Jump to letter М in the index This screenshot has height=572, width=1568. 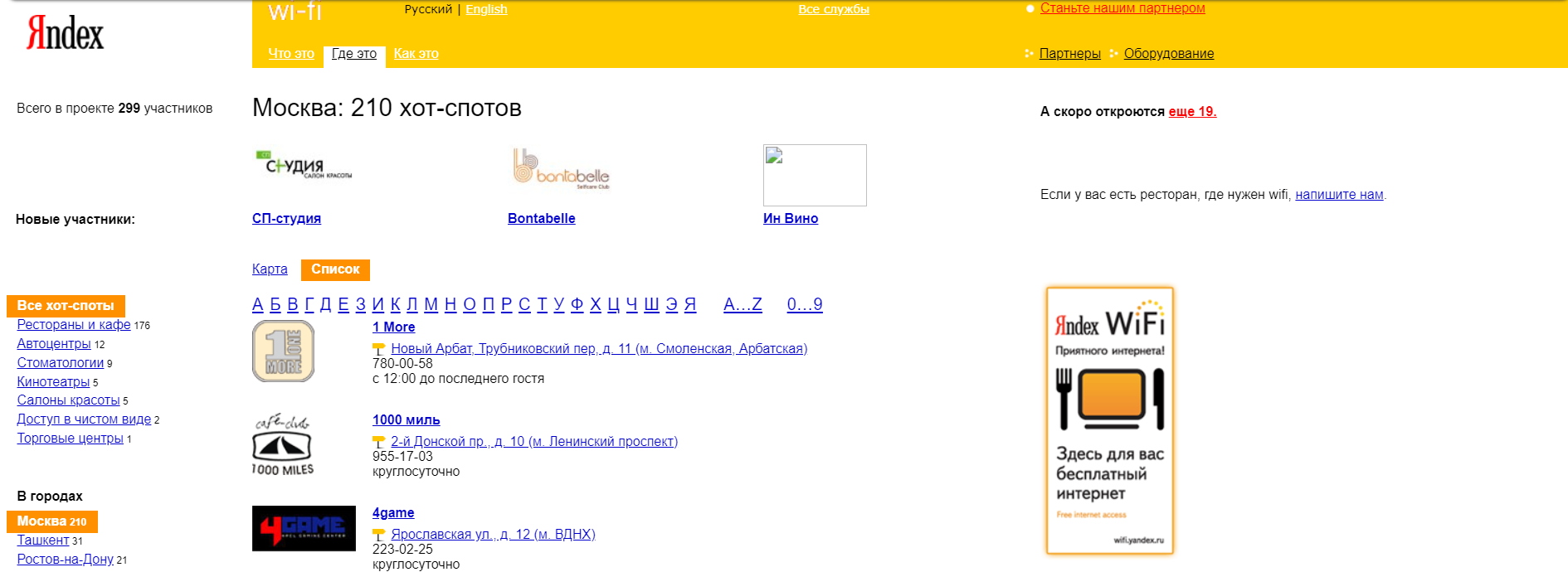point(431,304)
